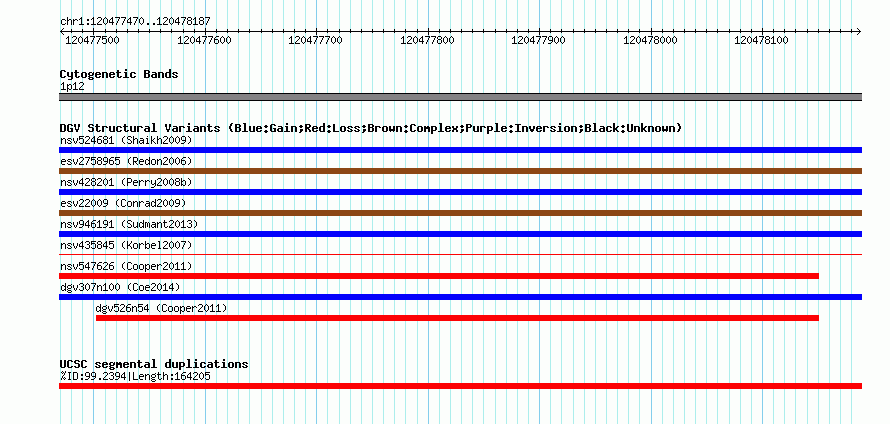
Task: Select the blue bar under dgv307n100
Action: pyautogui.click(x=460, y=297)
